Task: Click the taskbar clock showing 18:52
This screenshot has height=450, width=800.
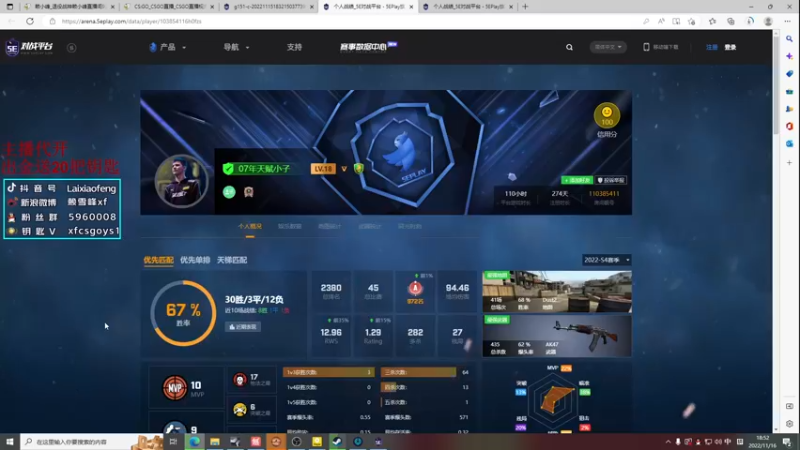Action: point(762,442)
